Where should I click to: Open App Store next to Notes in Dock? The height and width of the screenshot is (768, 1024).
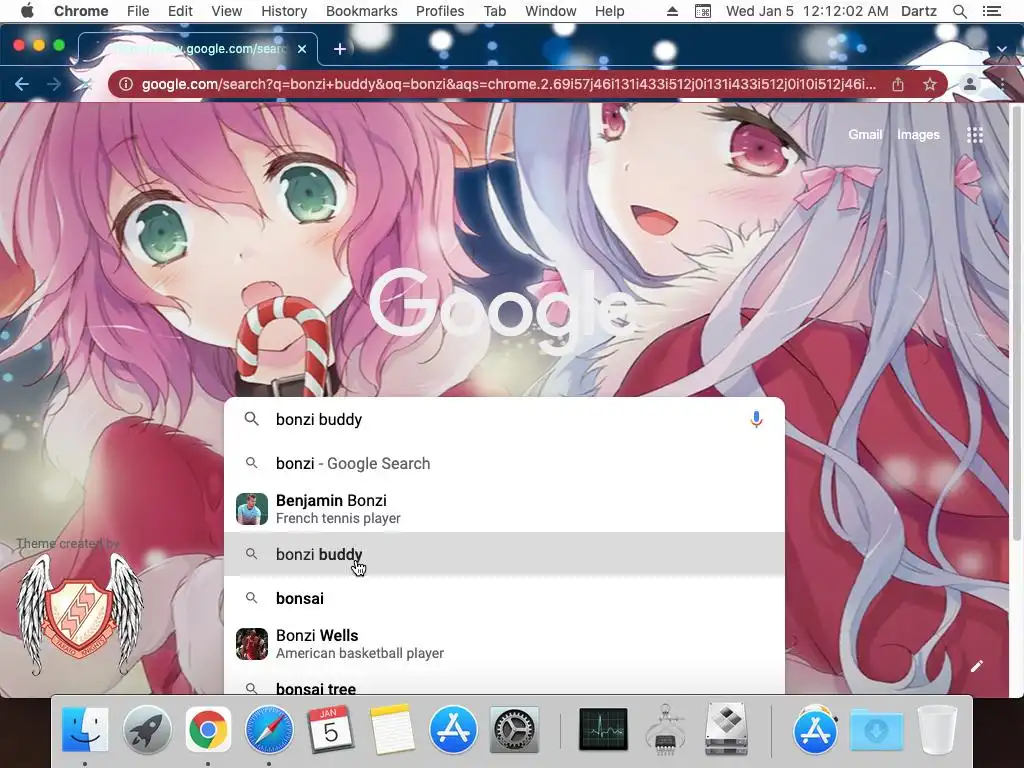(x=453, y=729)
